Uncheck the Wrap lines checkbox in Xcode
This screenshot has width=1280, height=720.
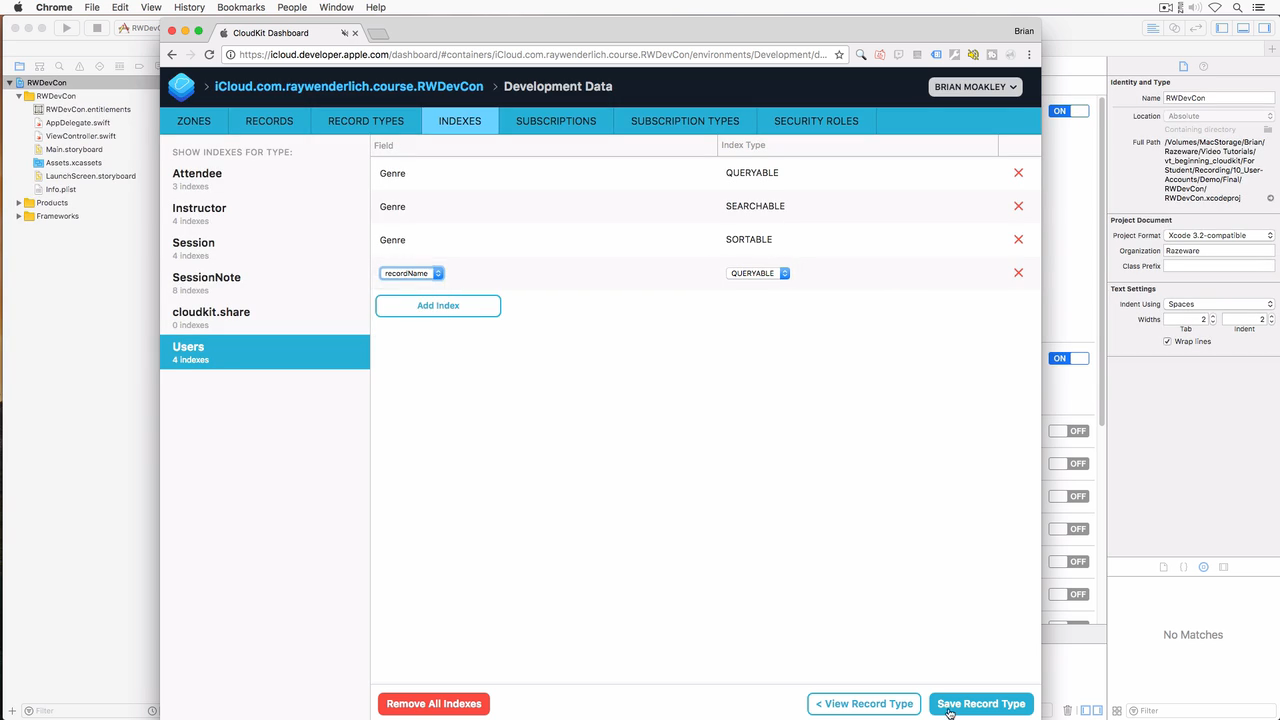[x=1167, y=342]
